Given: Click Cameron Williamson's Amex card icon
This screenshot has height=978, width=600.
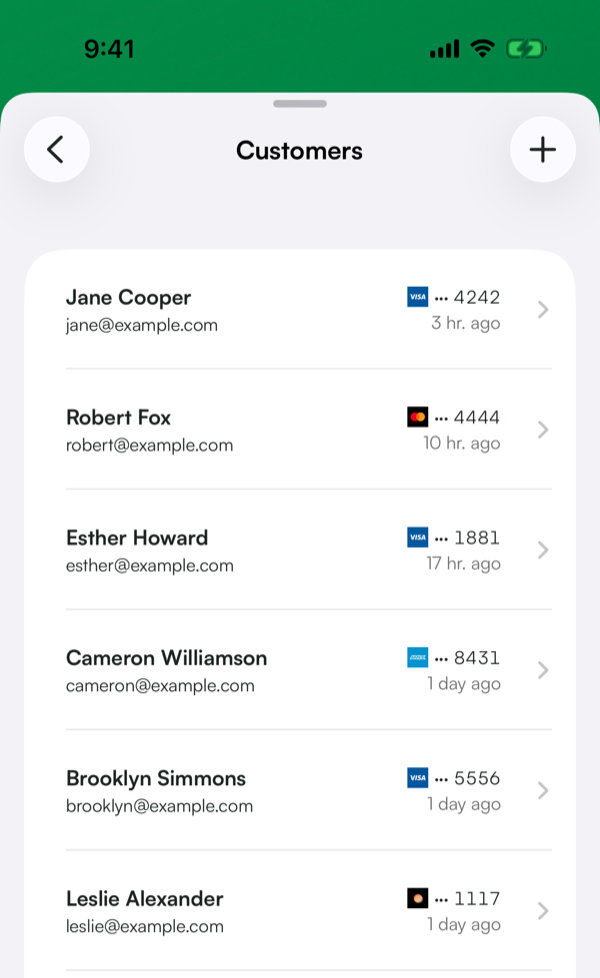Looking at the screenshot, I should 417,657.
